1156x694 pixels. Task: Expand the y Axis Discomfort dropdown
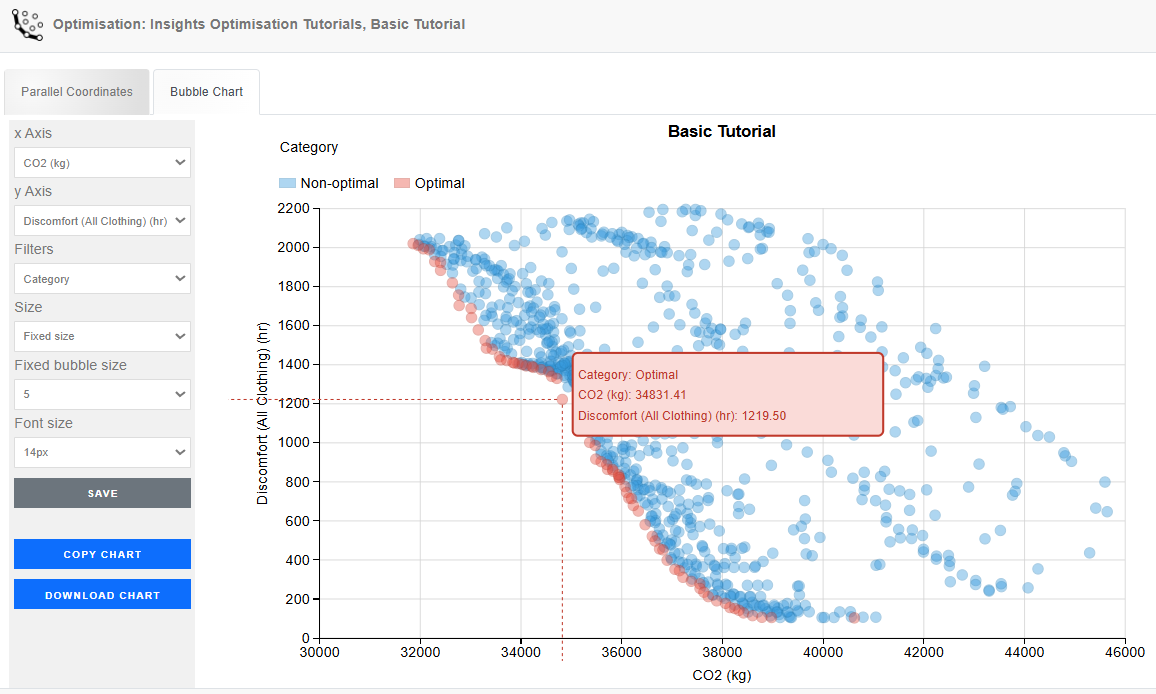click(102, 221)
